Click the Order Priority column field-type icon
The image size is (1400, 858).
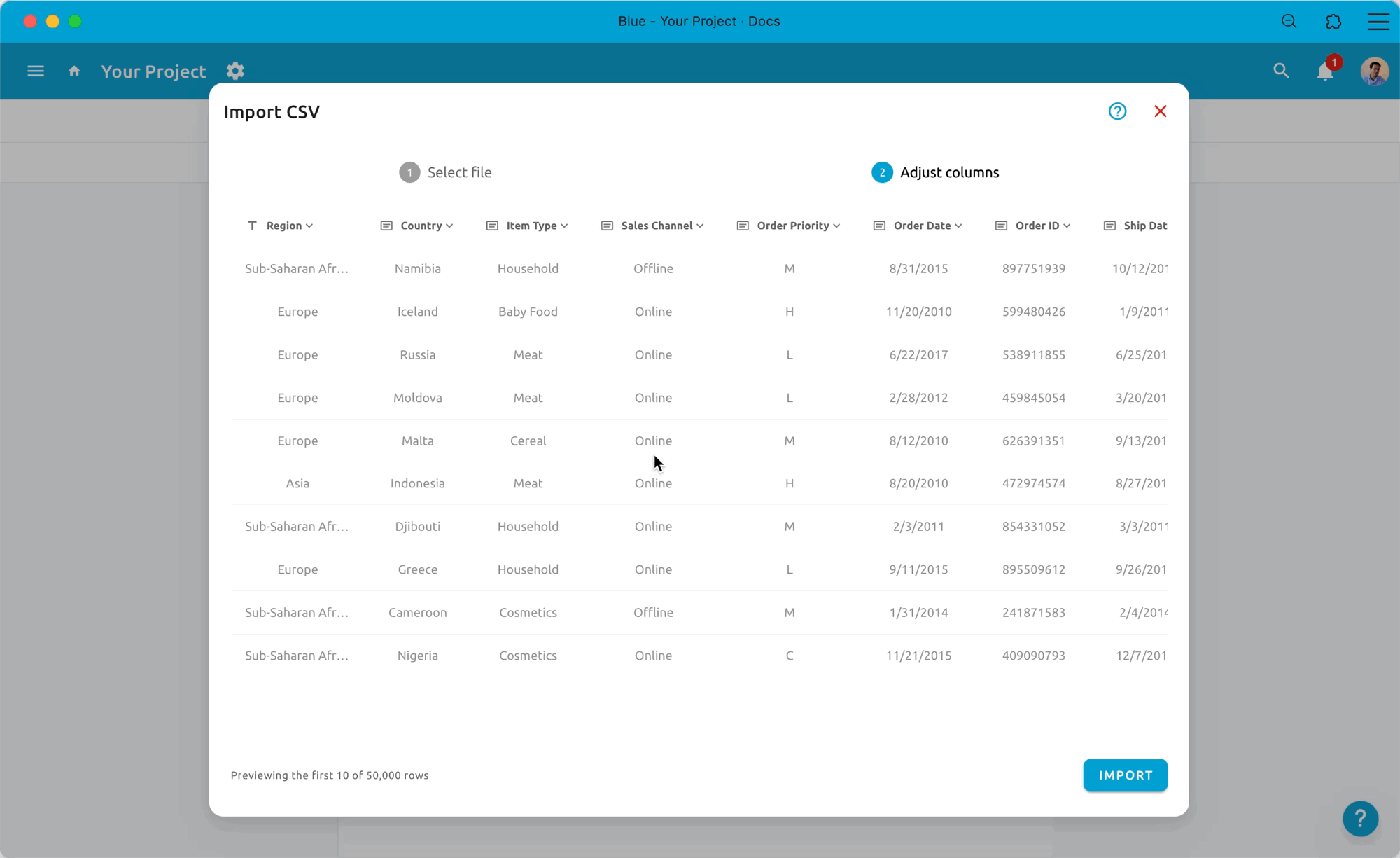coord(741,225)
